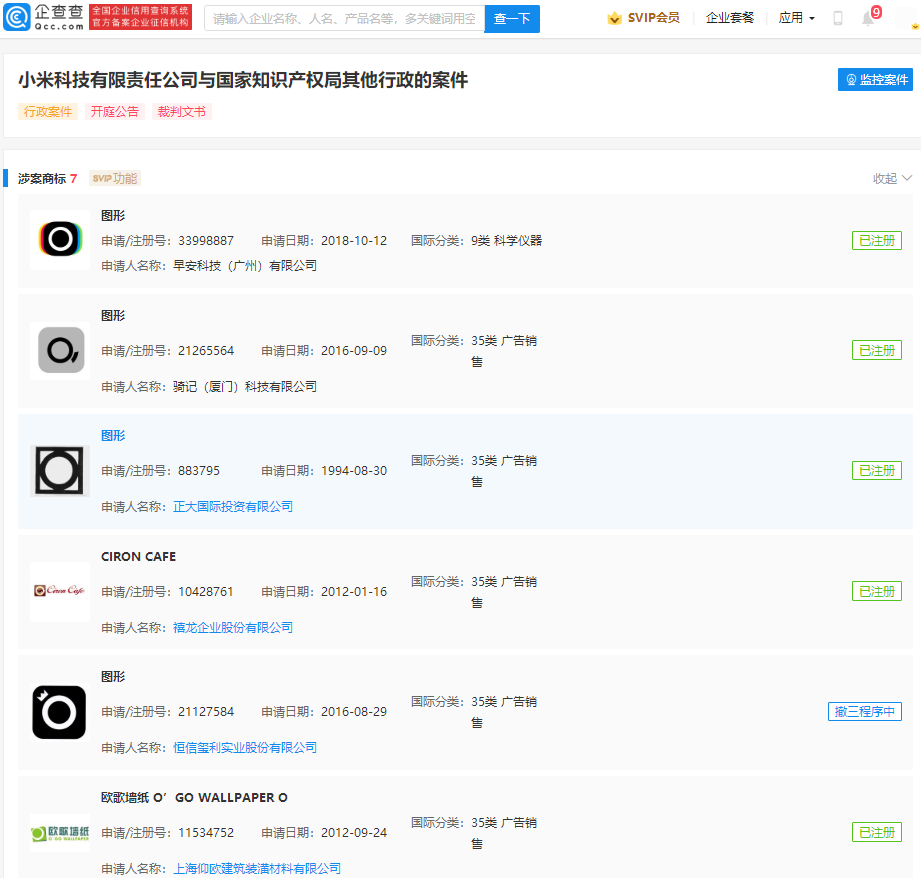This screenshot has width=921, height=878.
Task: Focus the company name search input field
Action: click(345, 18)
